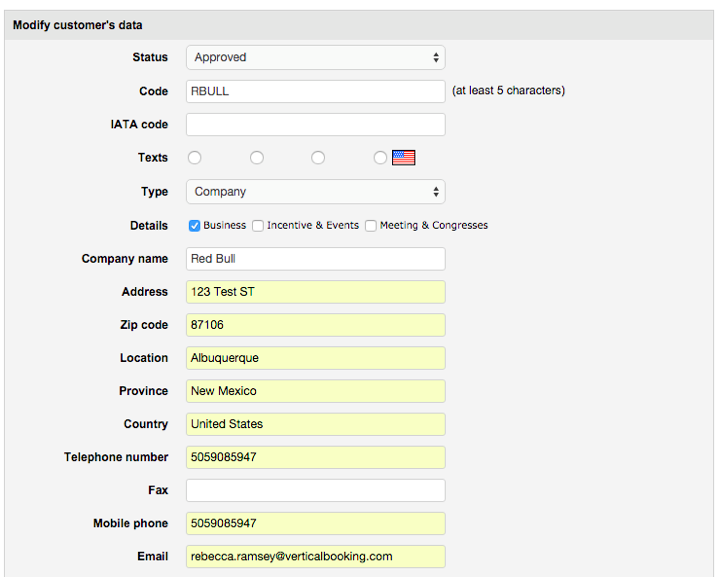Open the Type dropdown showing Company

click(315, 191)
